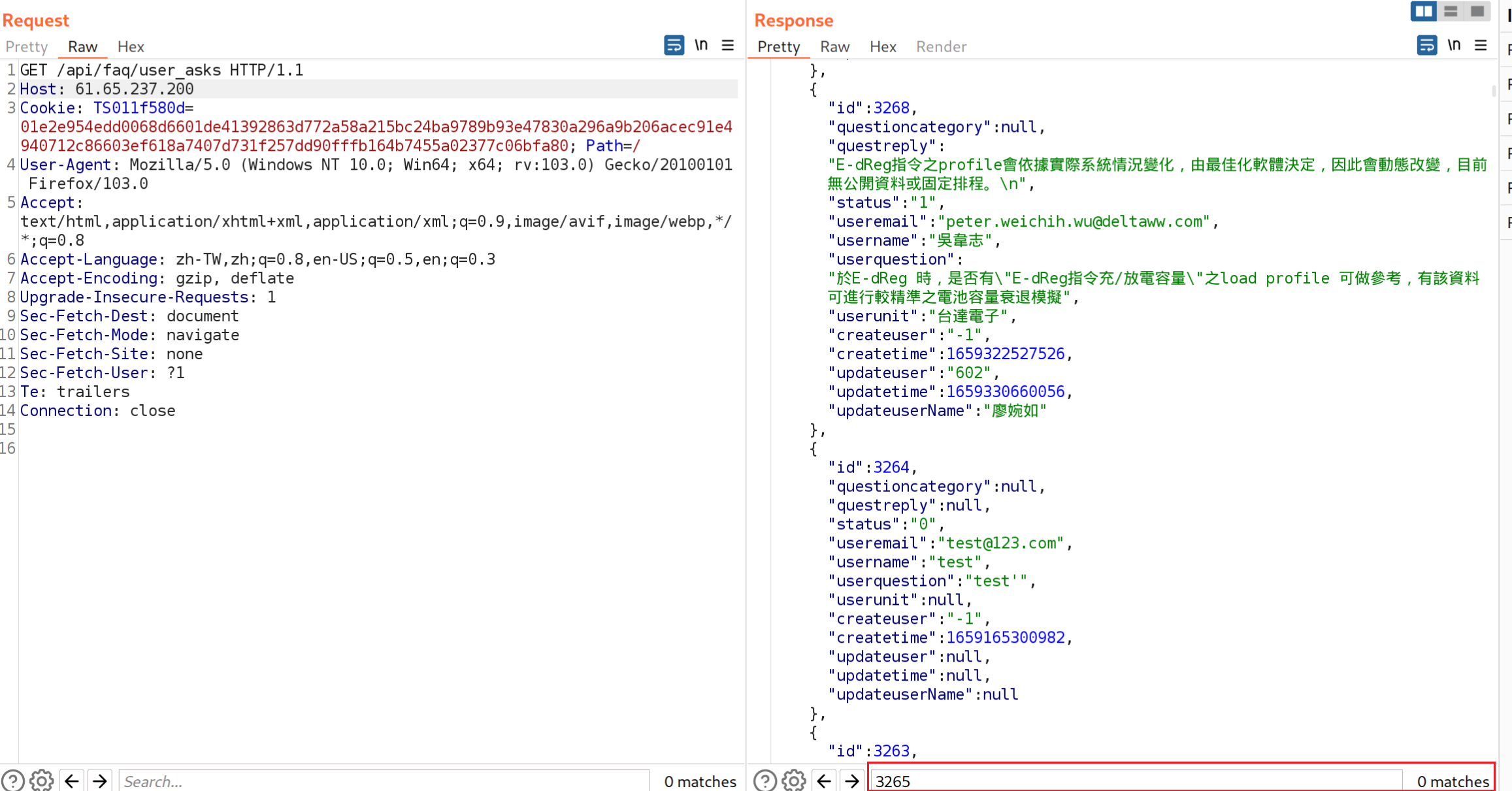The image size is (1512, 791).
Task: Click the updateuser value "602"
Action: [x=969, y=373]
